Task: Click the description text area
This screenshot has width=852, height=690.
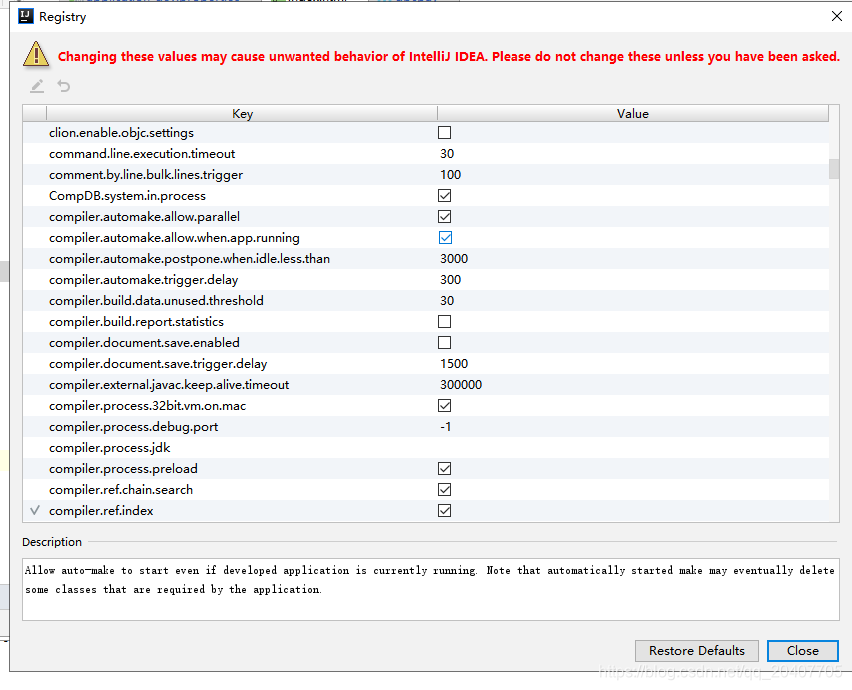Action: 430,589
